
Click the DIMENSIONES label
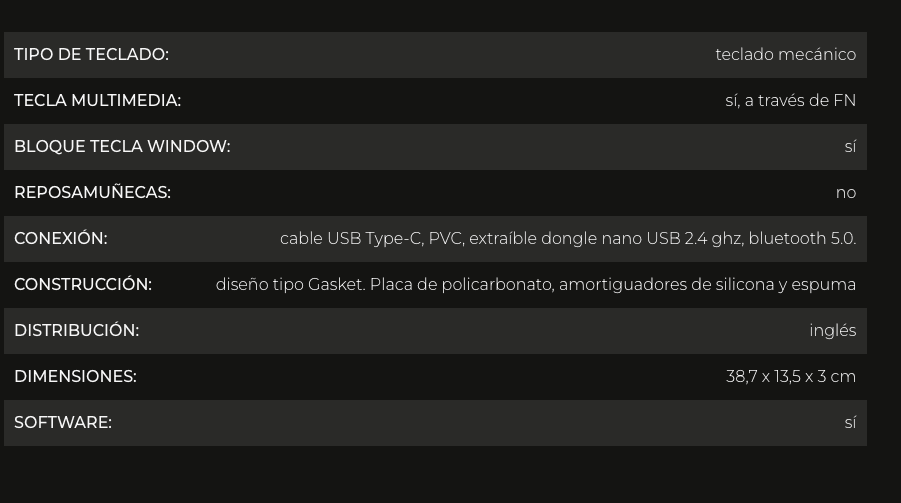(x=75, y=377)
